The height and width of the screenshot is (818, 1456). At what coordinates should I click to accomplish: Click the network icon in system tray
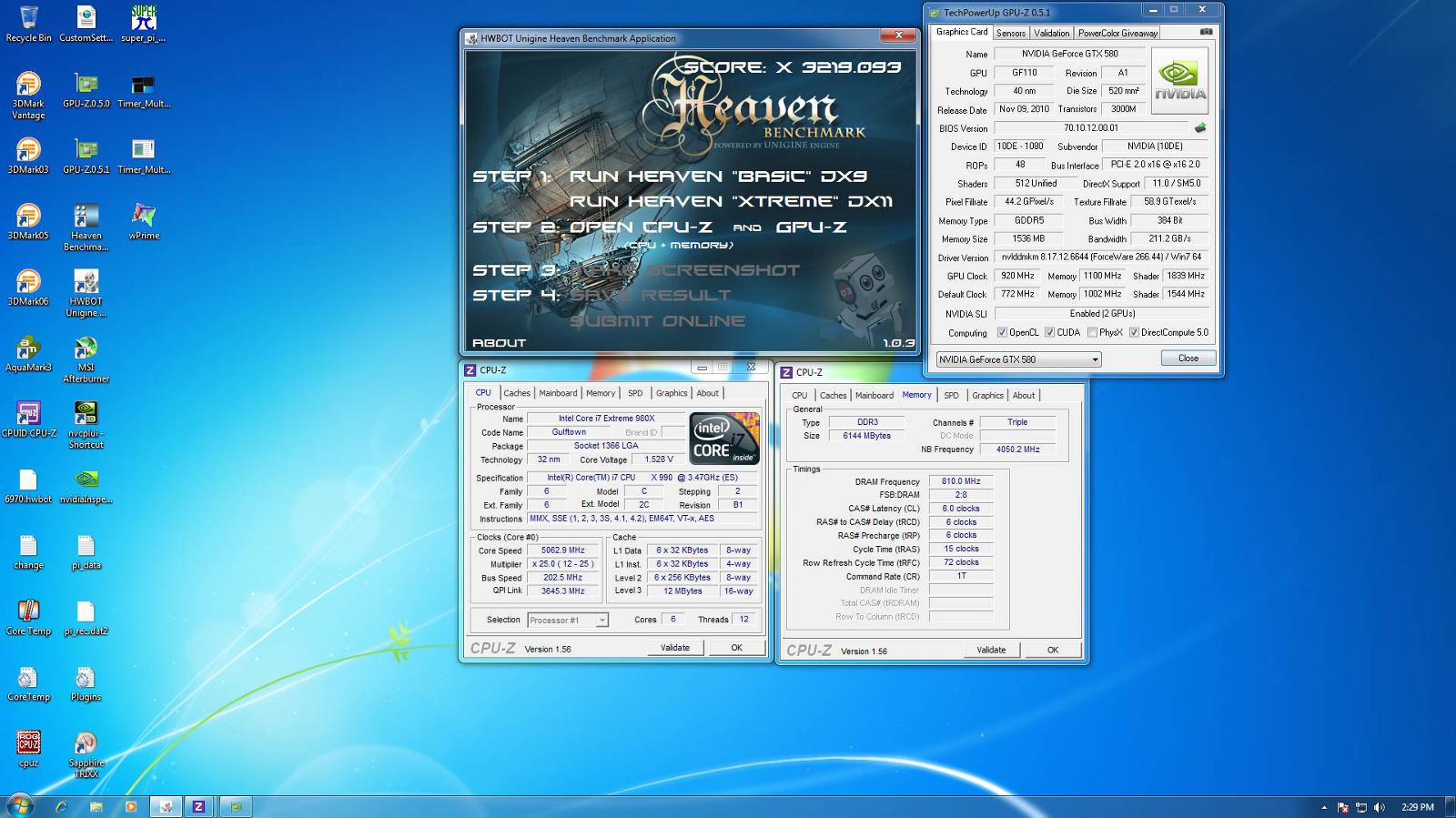pos(1361,807)
